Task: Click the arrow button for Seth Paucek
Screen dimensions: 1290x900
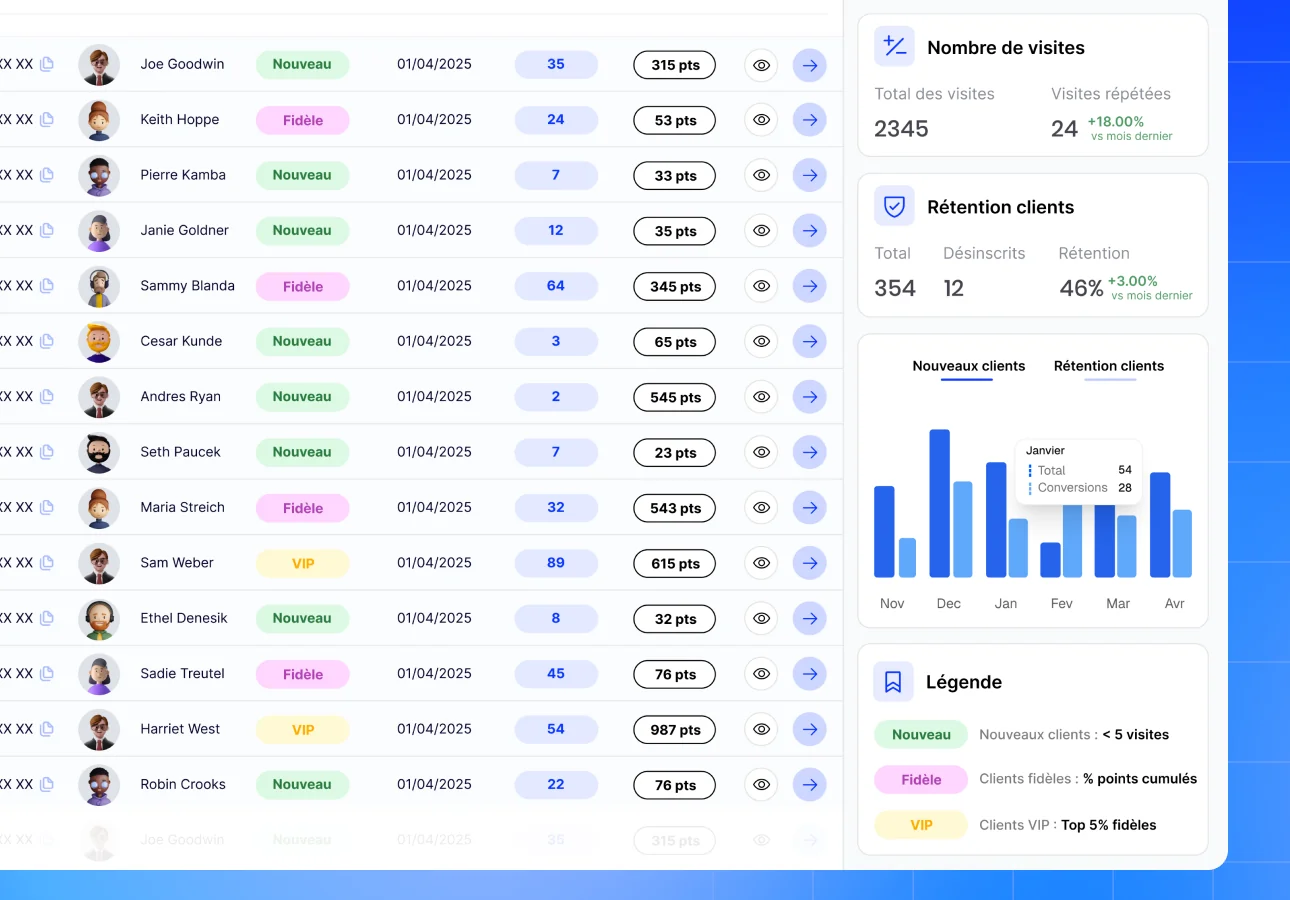Action: pyautogui.click(x=810, y=452)
